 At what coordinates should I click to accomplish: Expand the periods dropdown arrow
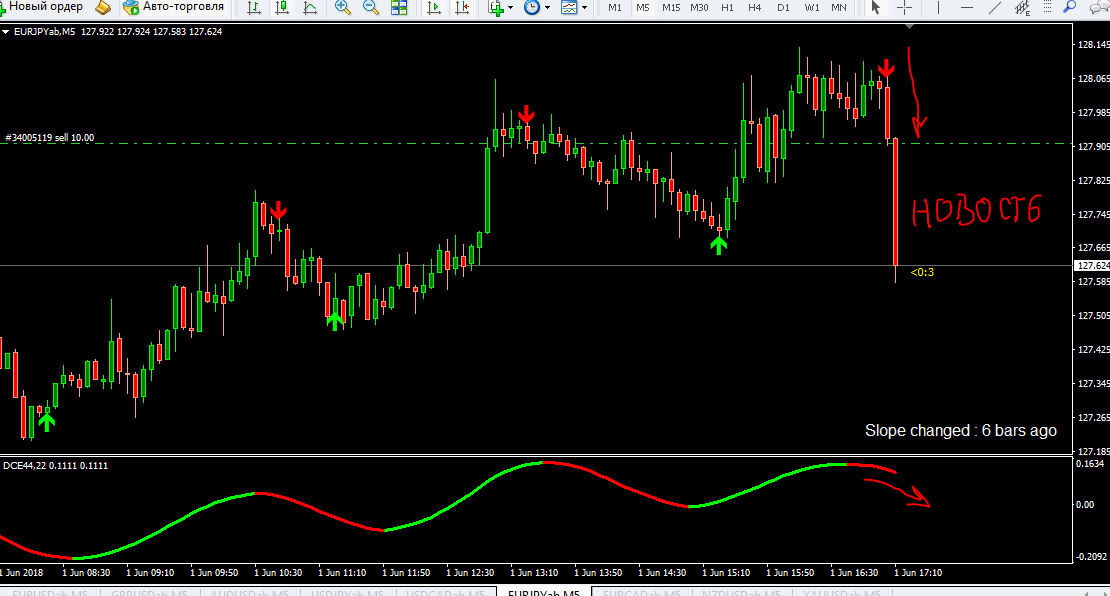547,8
